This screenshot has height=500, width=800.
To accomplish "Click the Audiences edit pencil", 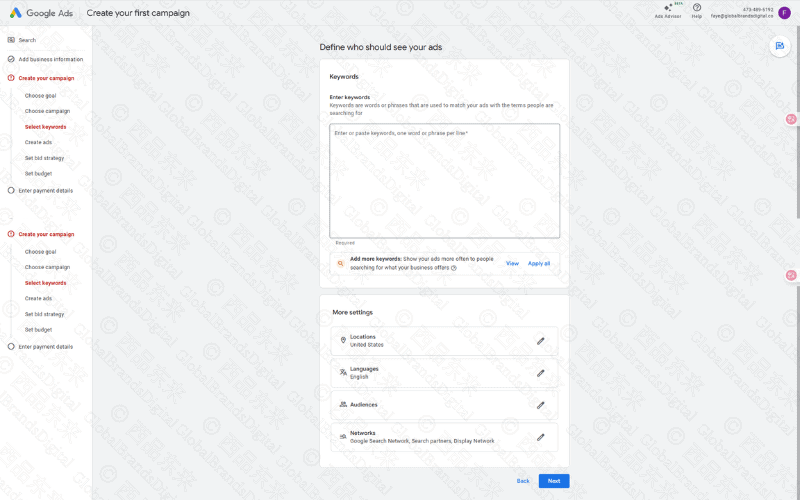I will coord(540,405).
